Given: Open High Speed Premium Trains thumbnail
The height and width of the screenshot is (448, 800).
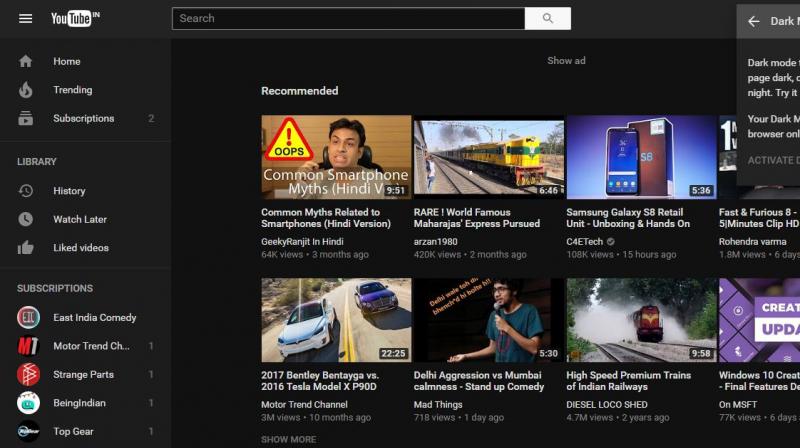Looking at the screenshot, I should tap(641, 320).
